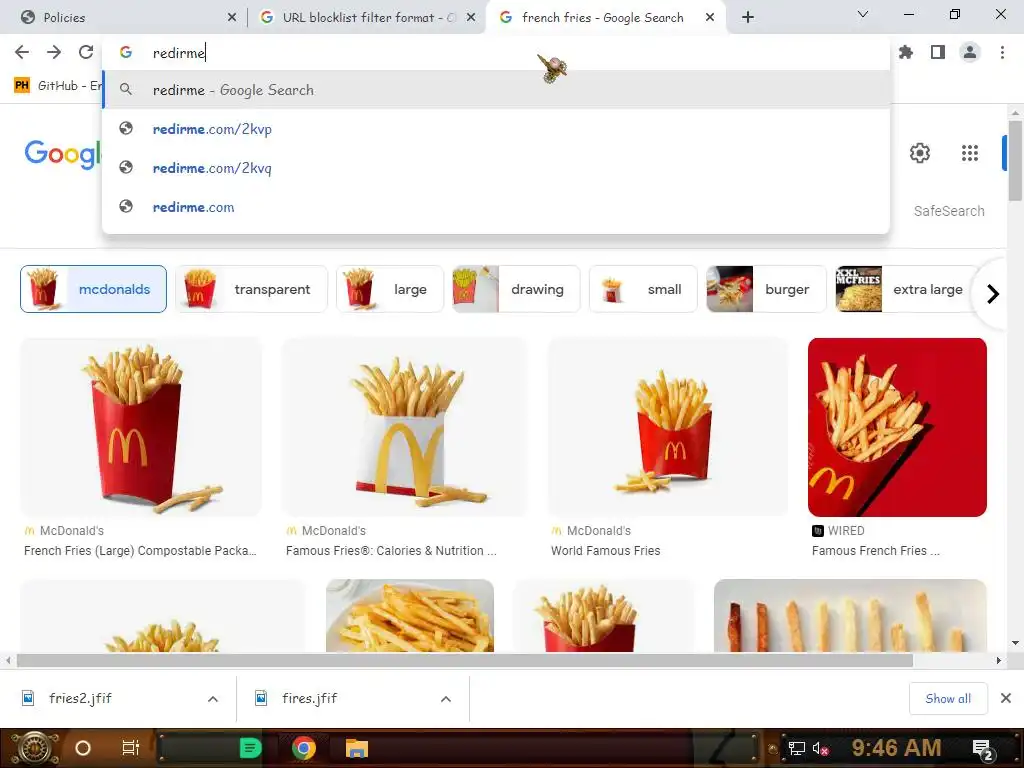Viewport: 1024px width, 768px height.
Task: Reload the current page
Action: pyautogui.click(x=86, y=52)
